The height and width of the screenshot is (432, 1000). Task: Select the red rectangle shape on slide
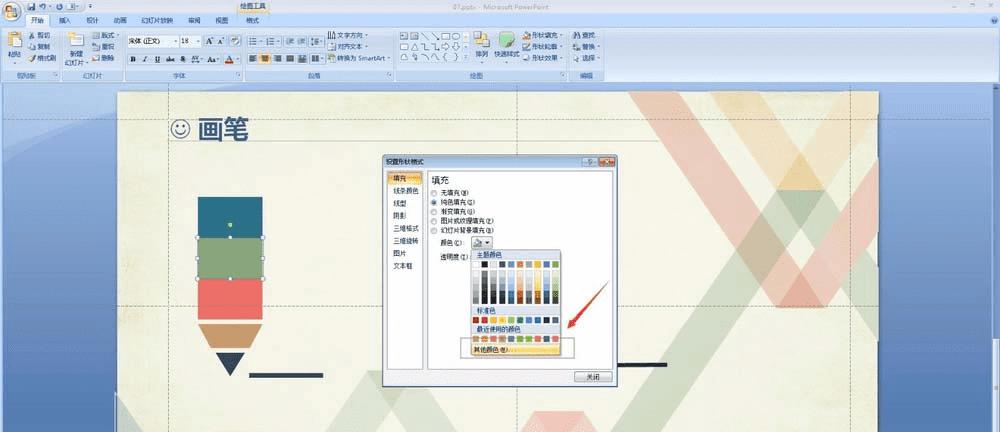230,299
